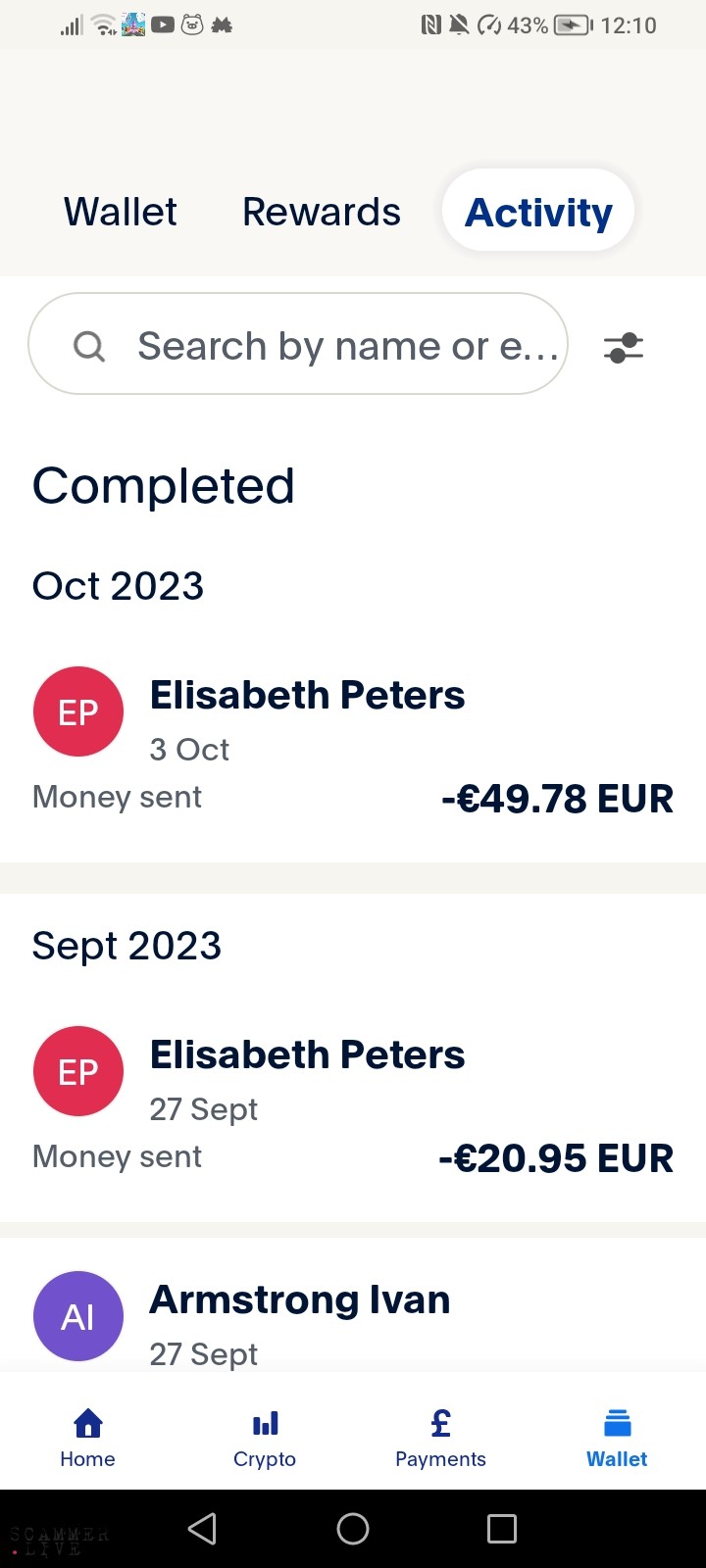Open the transaction filter icon

click(x=623, y=347)
